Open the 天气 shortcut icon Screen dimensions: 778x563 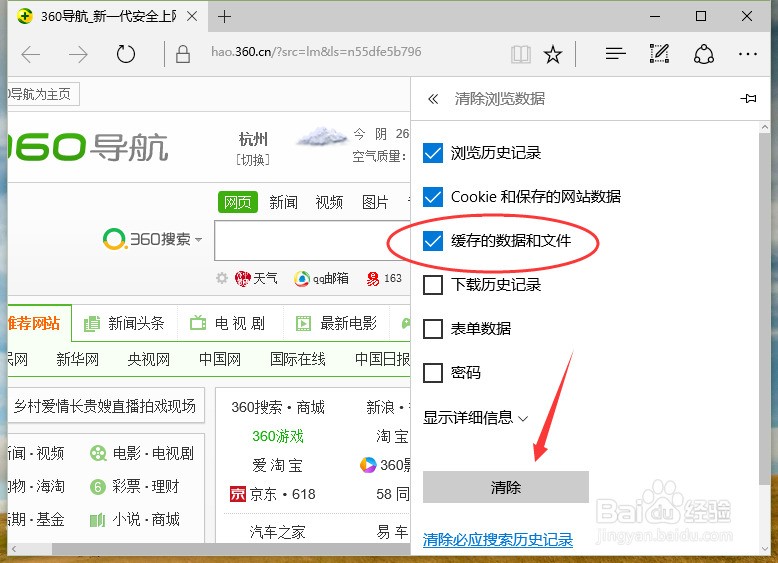pos(243,278)
